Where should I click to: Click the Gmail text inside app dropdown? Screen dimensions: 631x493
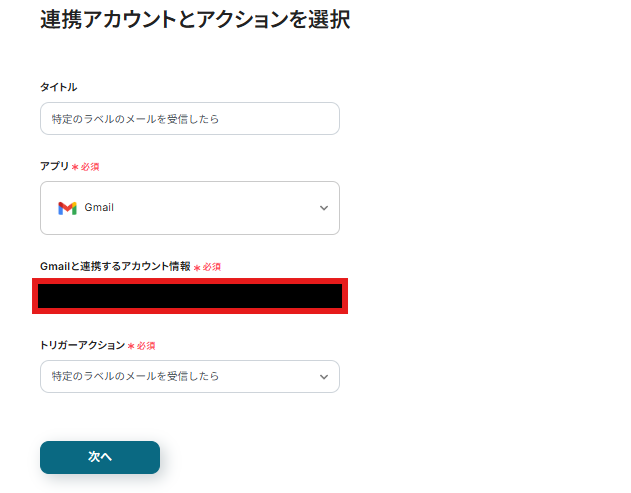99,208
